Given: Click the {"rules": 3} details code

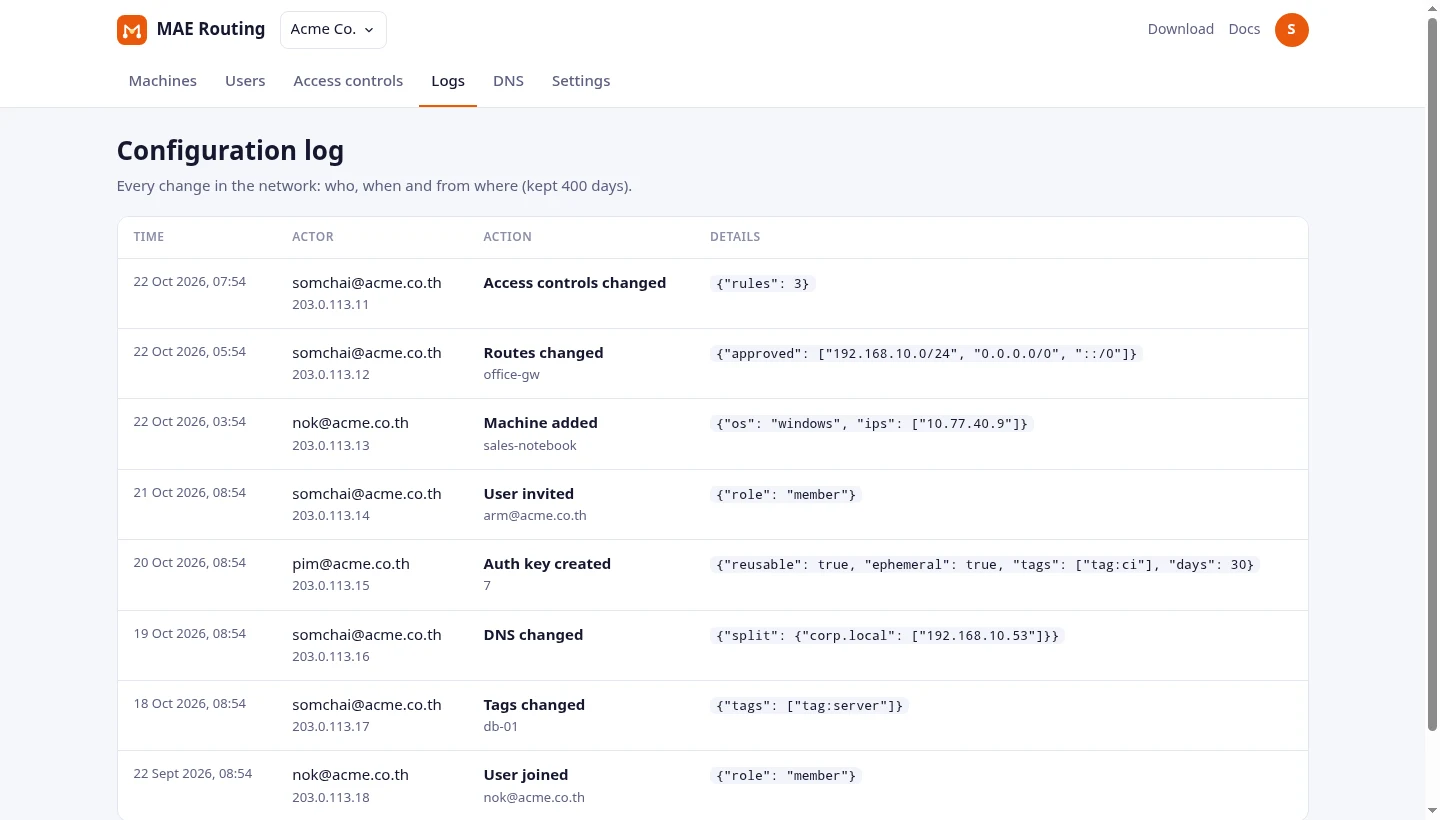Looking at the screenshot, I should tap(763, 284).
